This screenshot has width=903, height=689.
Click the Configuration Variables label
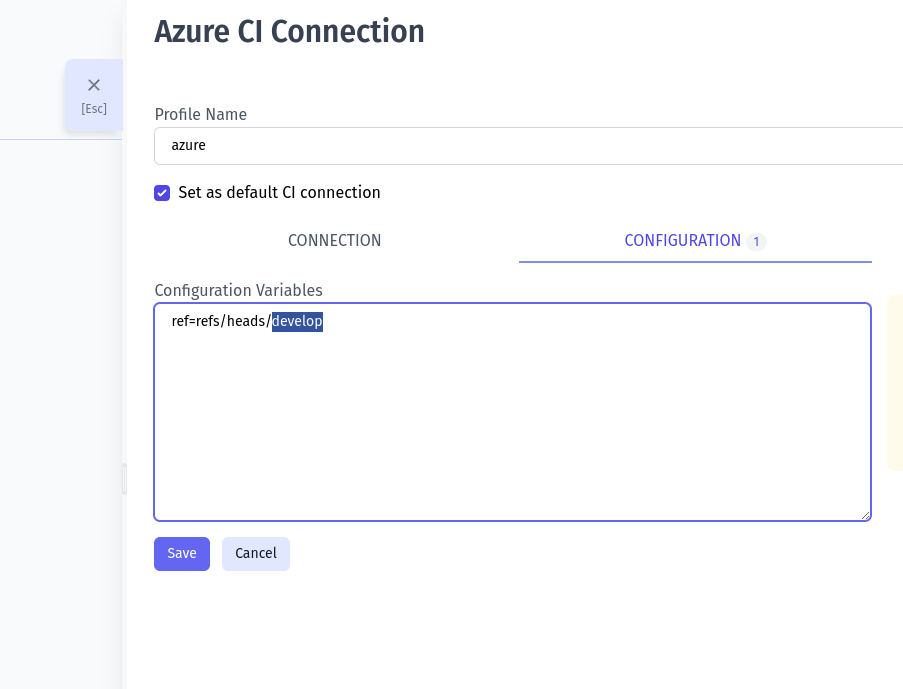point(238,291)
